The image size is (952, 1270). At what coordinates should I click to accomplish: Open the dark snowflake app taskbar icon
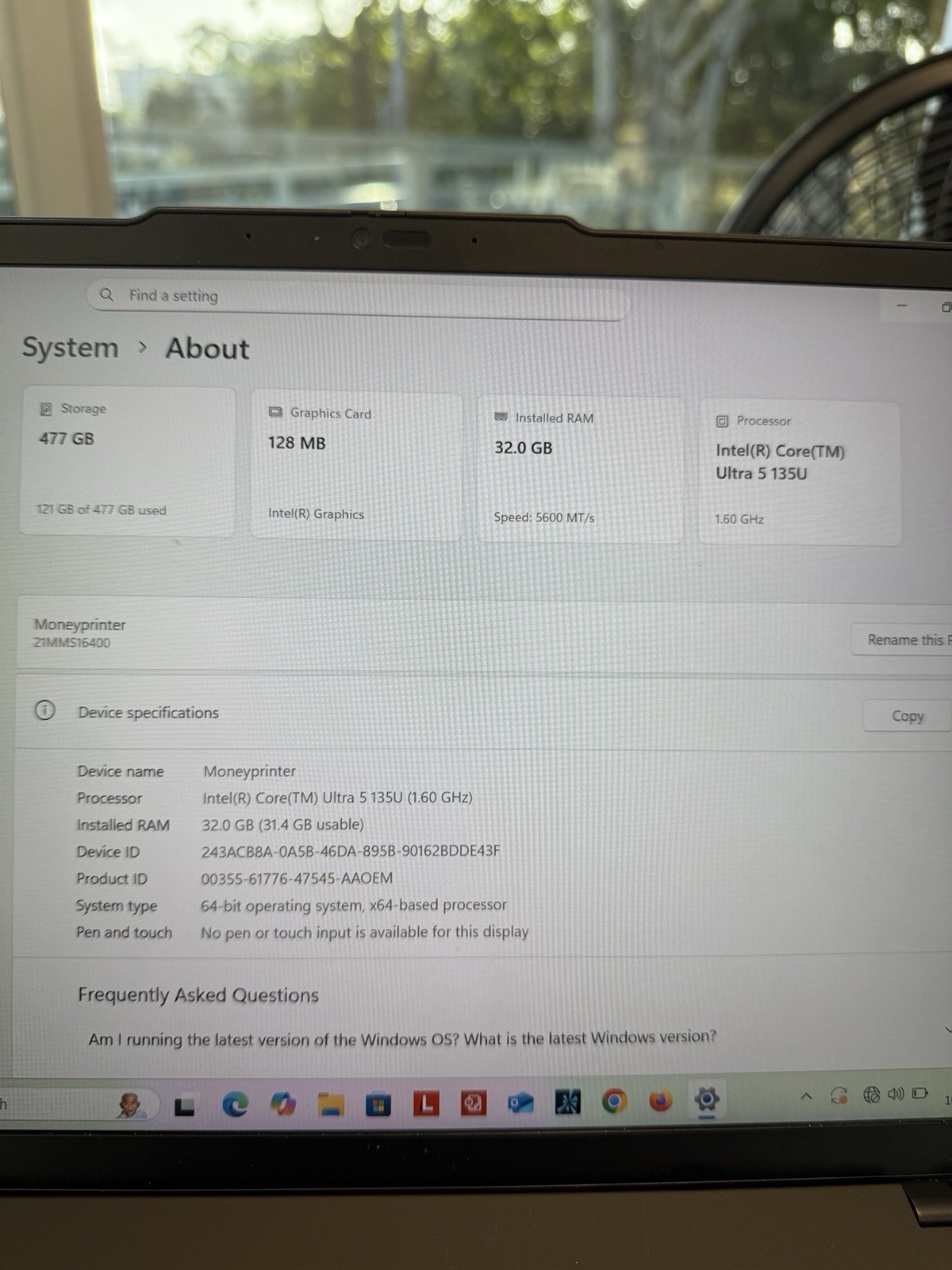coord(567,1102)
